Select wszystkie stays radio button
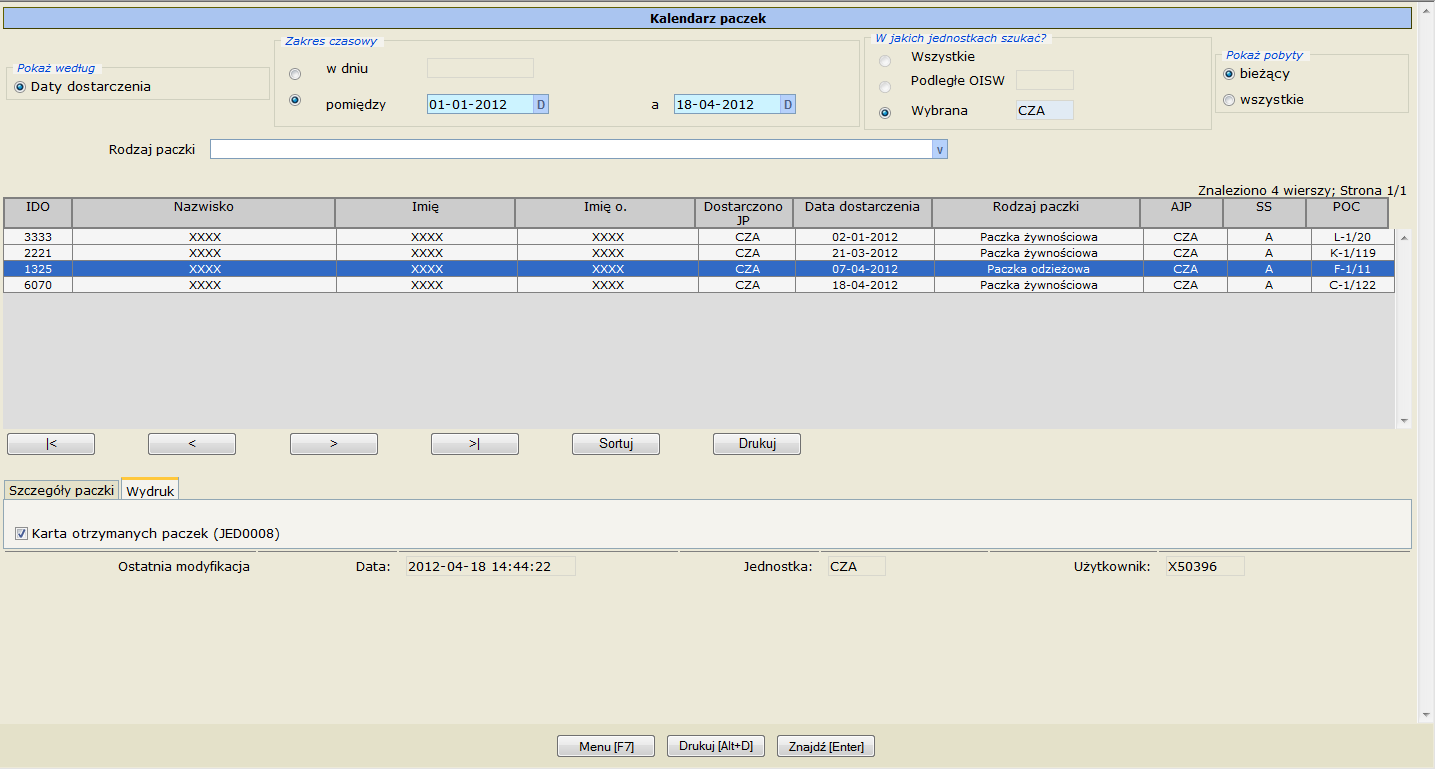1436x769 pixels. (x=1229, y=100)
